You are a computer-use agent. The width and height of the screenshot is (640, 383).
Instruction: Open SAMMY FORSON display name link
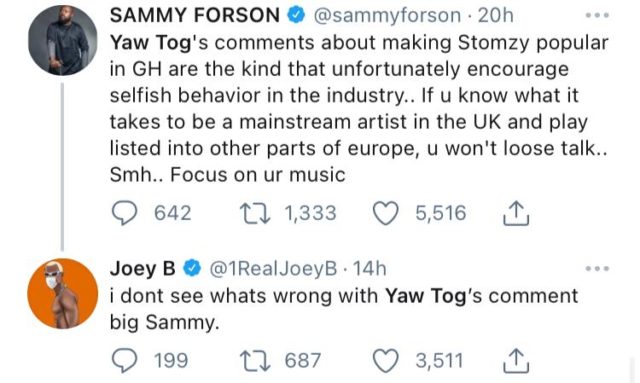[195, 16]
